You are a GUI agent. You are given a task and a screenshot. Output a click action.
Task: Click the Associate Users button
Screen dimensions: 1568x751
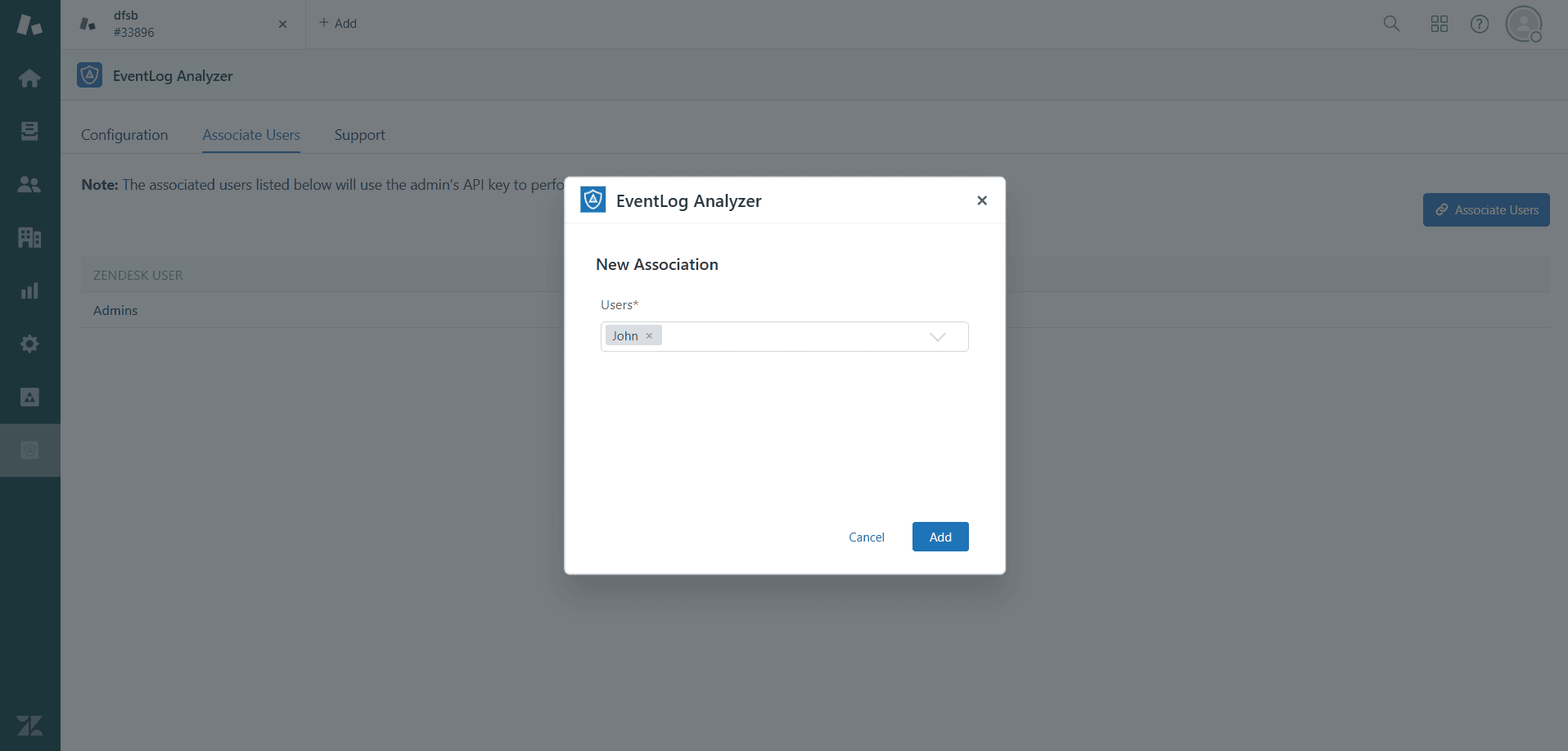point(1485,209)
